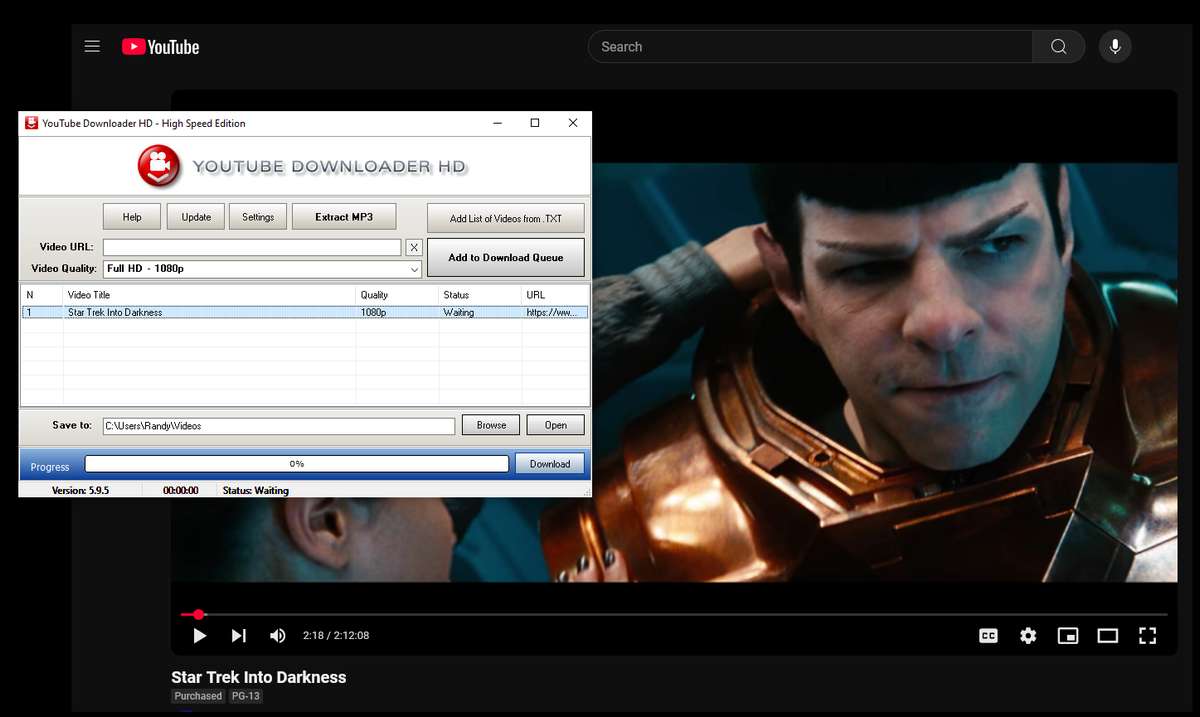Click the Extract MP3 button
This screenshot has width=1200, height=717.
coord(344,217)
